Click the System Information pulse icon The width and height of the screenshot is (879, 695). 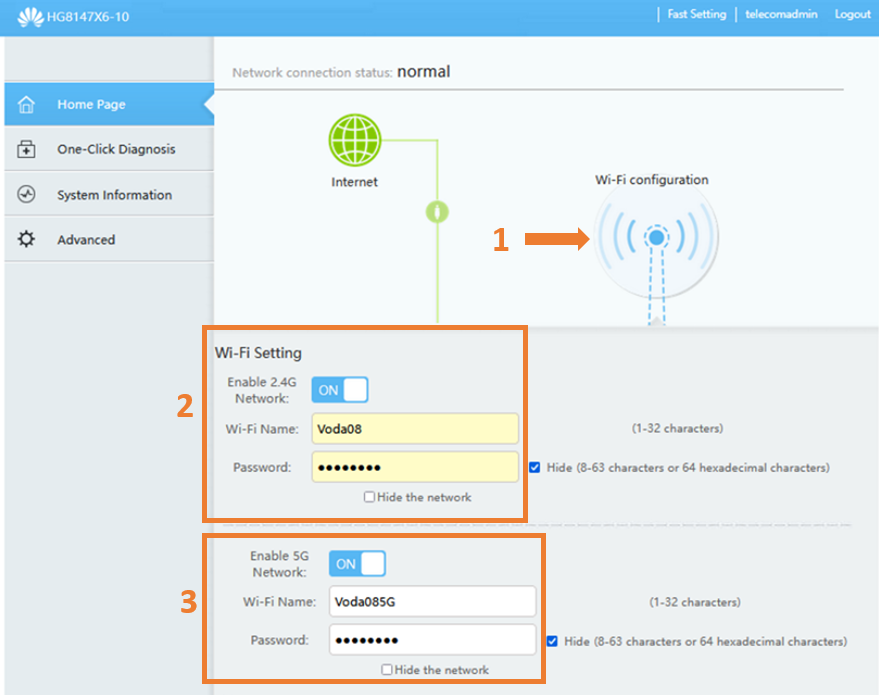27,195
